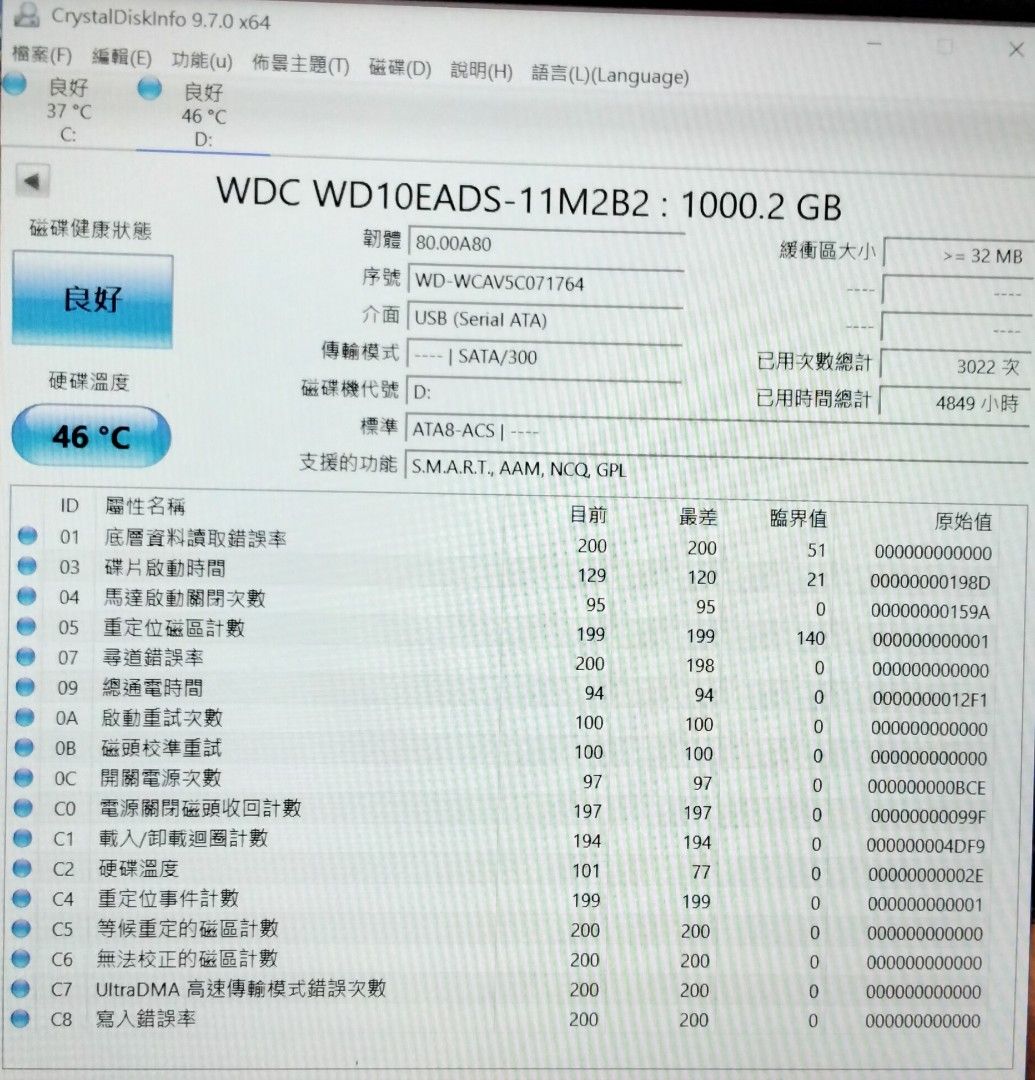Open the 磁碟(D) menu

(400, 68)
